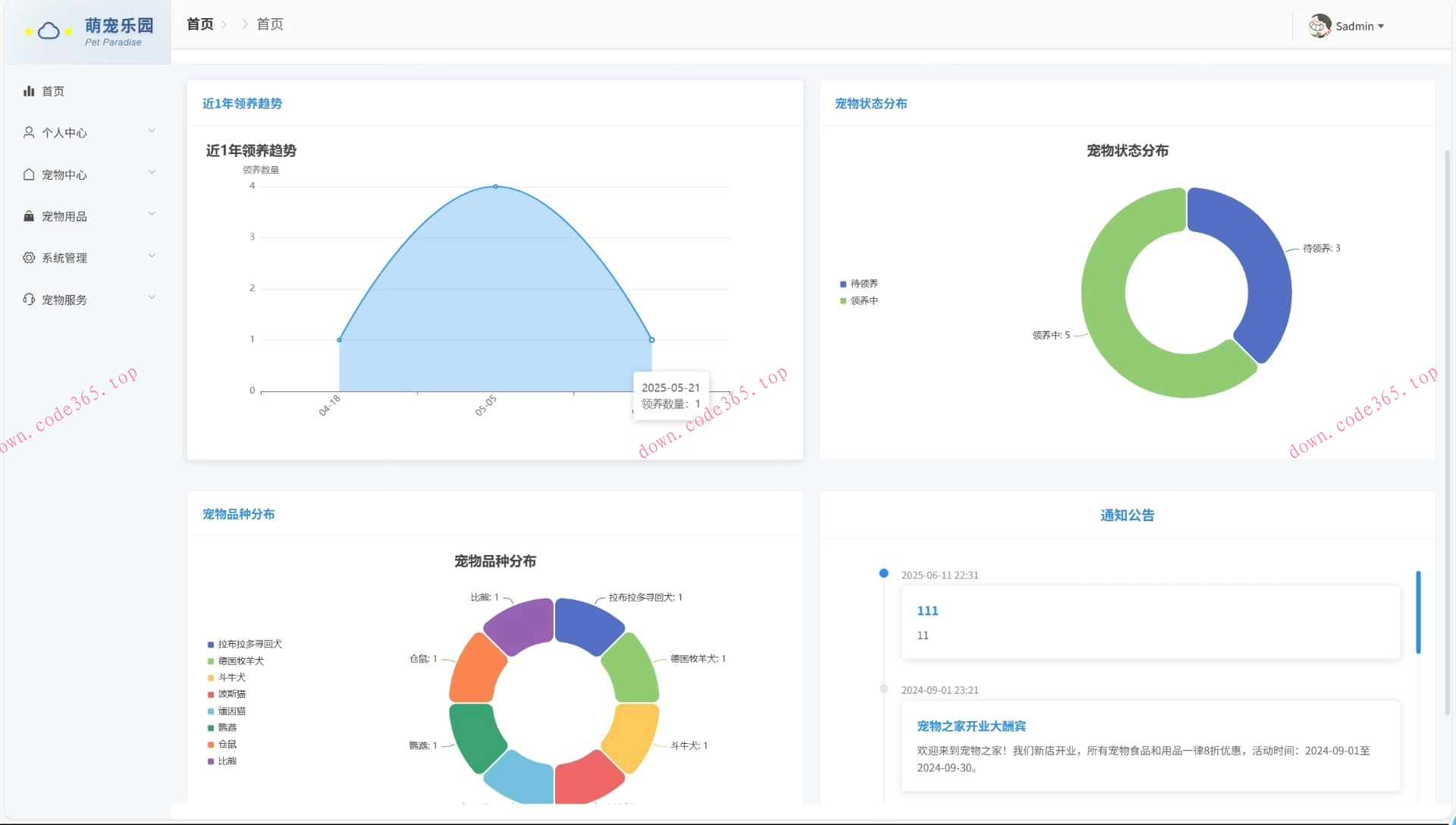This screenshot has width=1456, height=825.
Task: Click the Pet Supplies shopping bag icon
Action: pyautogui.click(x=29, y=216)
